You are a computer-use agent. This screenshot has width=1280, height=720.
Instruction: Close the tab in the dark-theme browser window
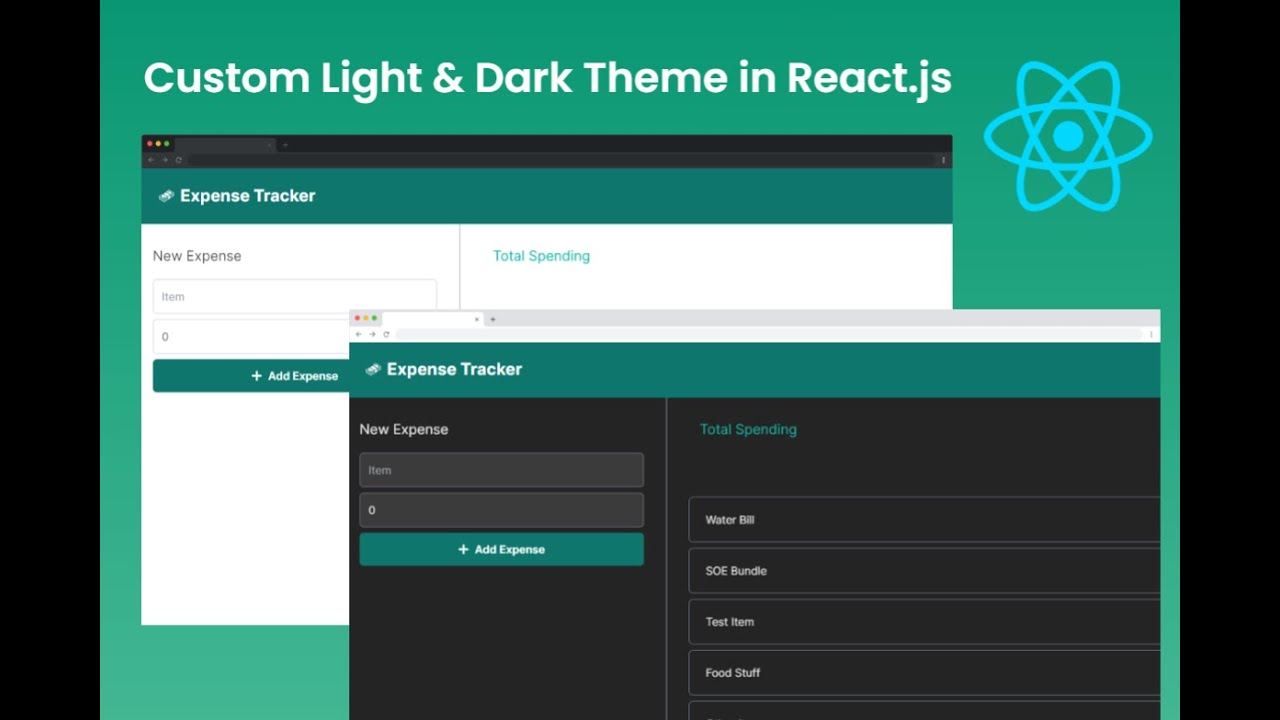point(477,319)
